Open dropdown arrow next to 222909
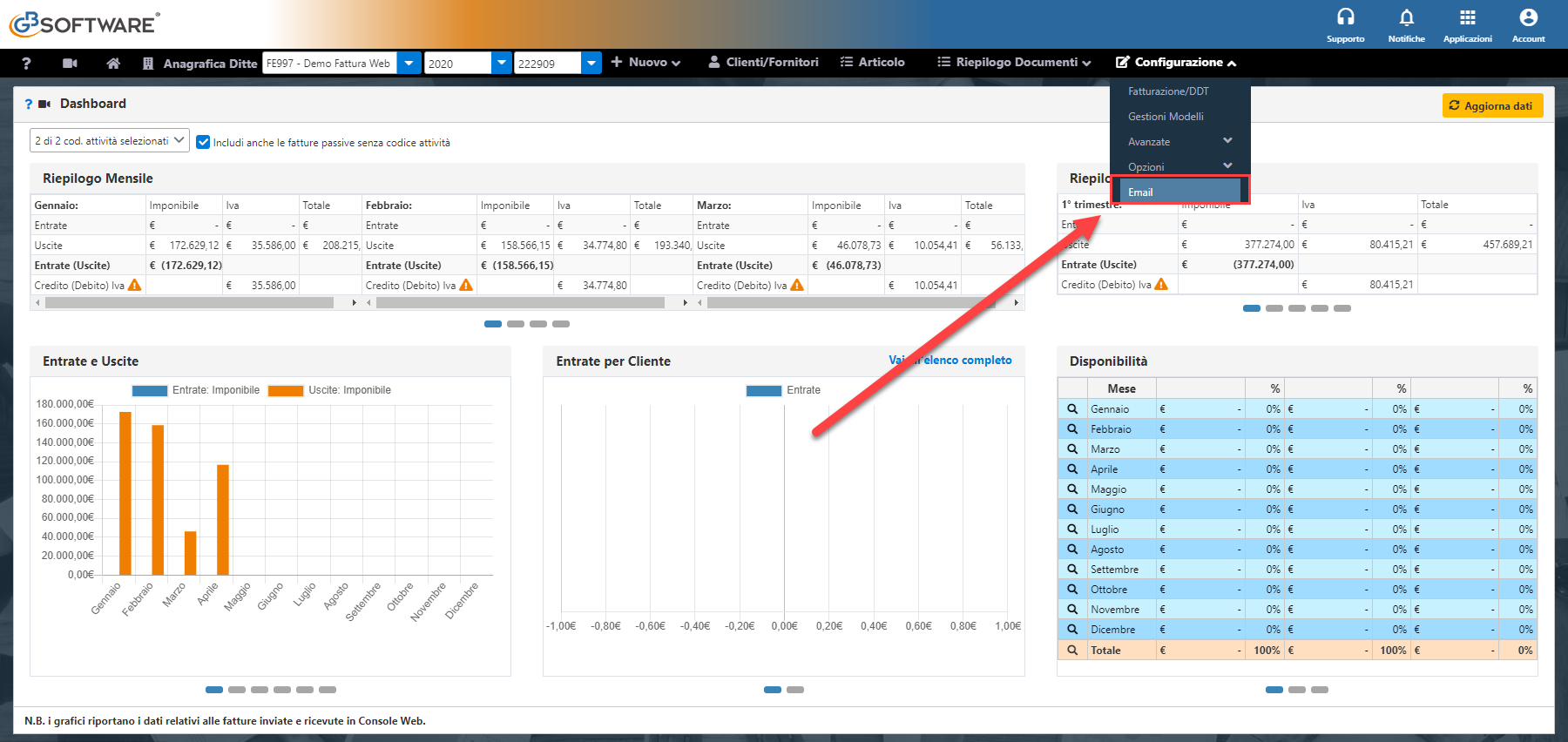 coord(591,63)
